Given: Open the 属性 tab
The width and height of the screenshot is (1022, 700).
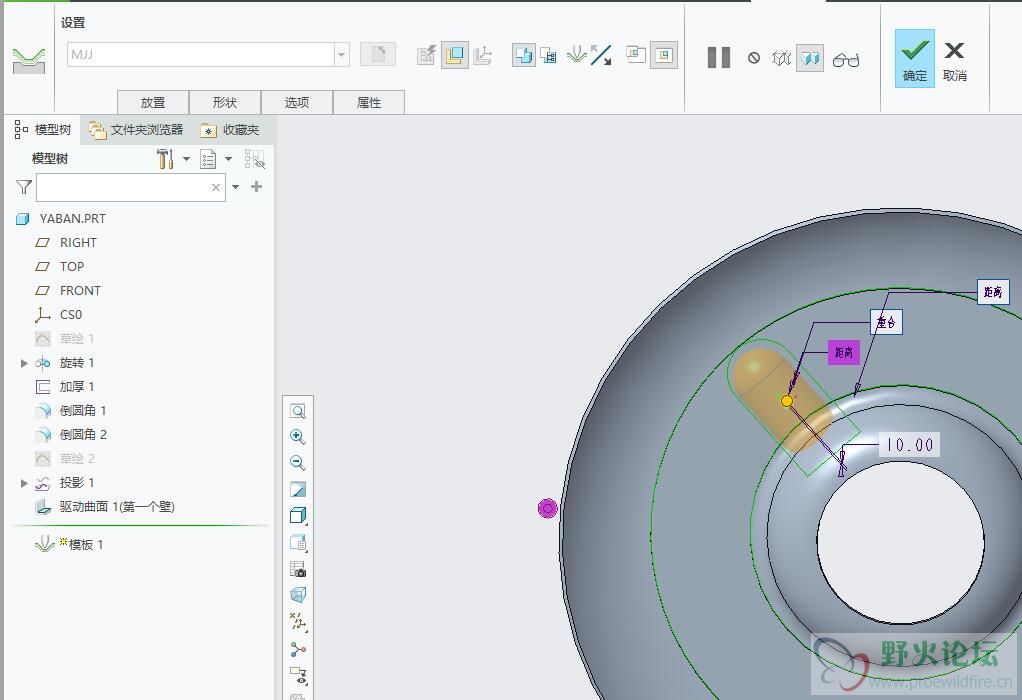Looking at the screenshot, I should [369, 102].
